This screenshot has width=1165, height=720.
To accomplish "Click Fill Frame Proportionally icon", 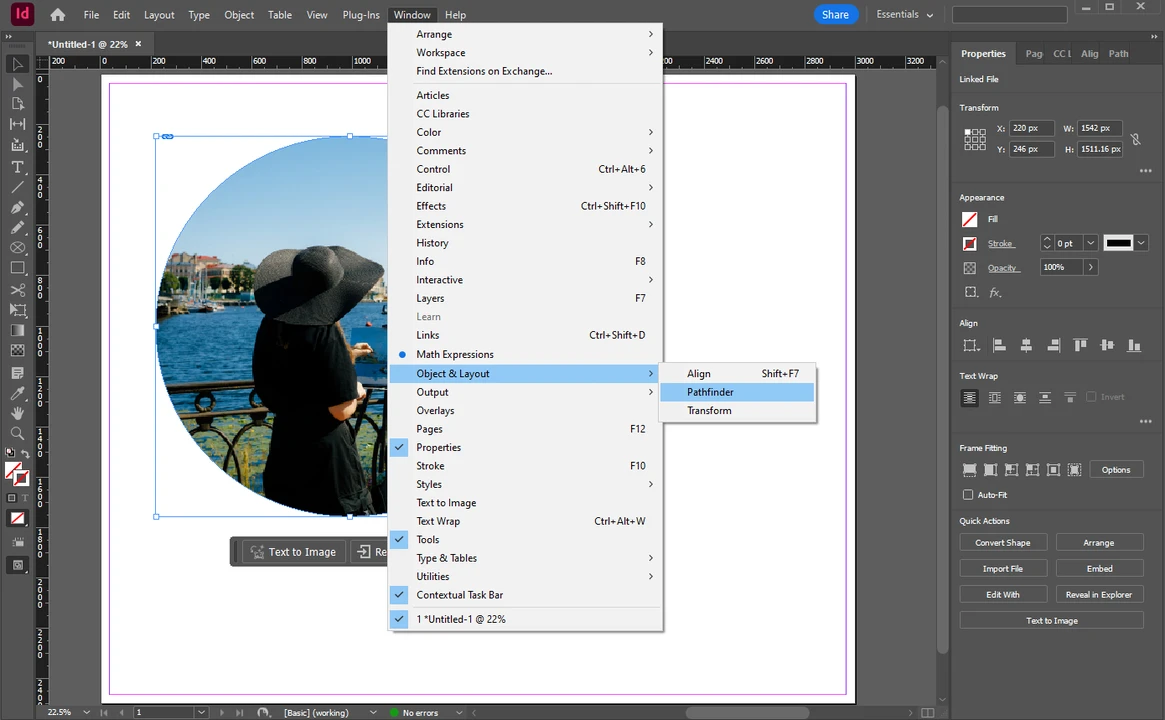I will point(970,470).
